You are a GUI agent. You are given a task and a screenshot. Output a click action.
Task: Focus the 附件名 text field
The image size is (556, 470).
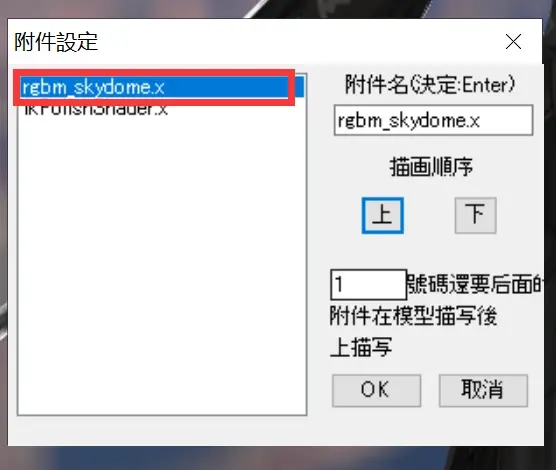pyautogui.click(x=433, y=120)
